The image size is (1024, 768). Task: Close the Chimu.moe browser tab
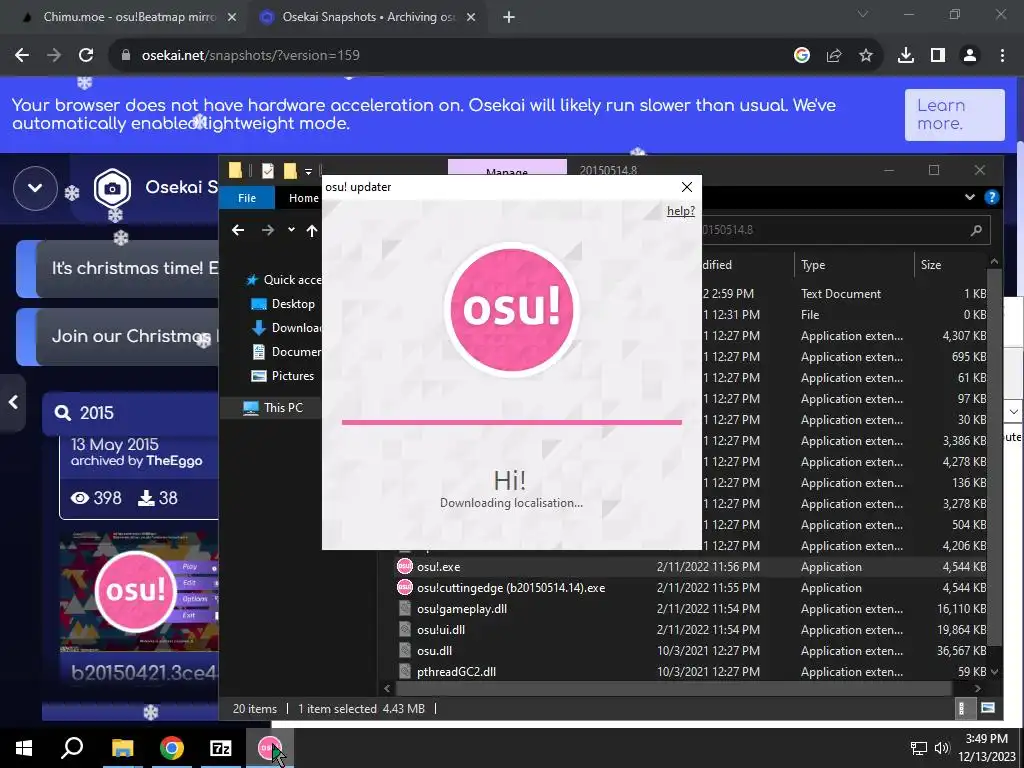point(231,18)
